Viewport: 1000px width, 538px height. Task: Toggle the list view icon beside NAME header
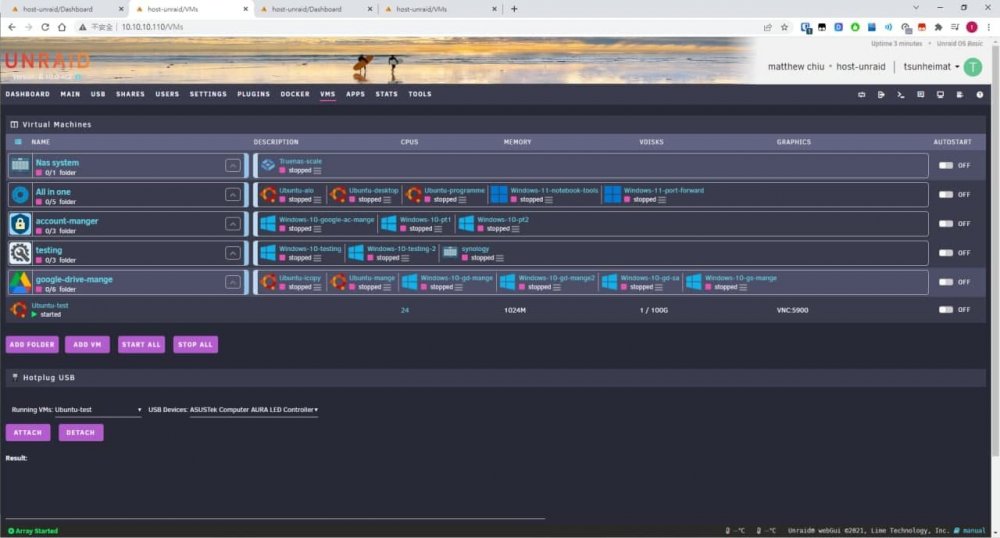[x=18, y=142]
